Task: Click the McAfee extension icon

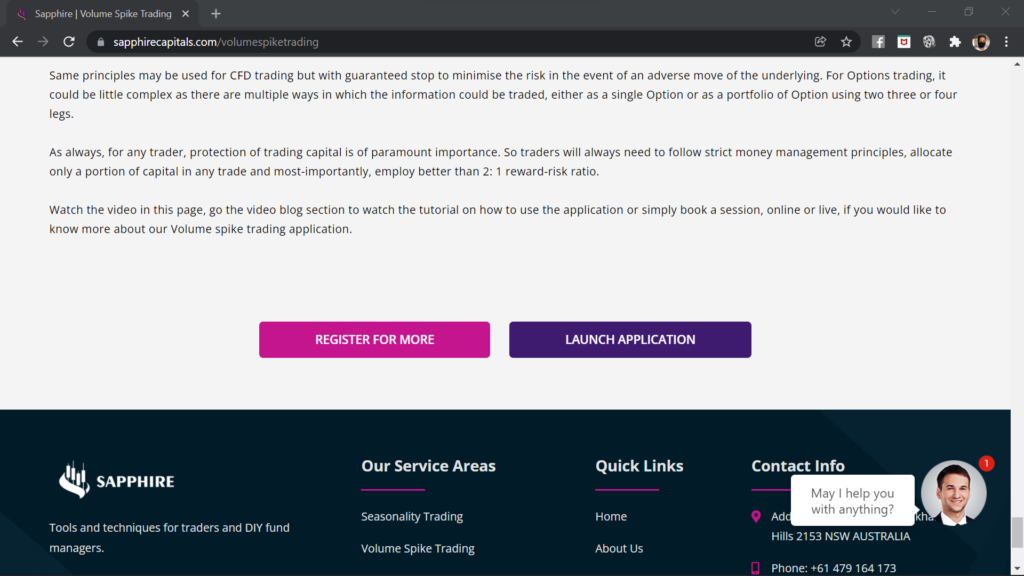Action: pos(904,42)
